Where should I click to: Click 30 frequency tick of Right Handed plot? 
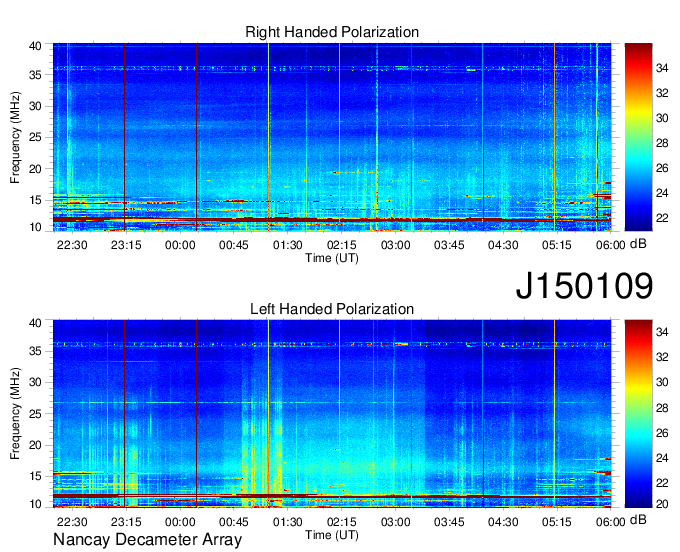(x=35, y=106)
